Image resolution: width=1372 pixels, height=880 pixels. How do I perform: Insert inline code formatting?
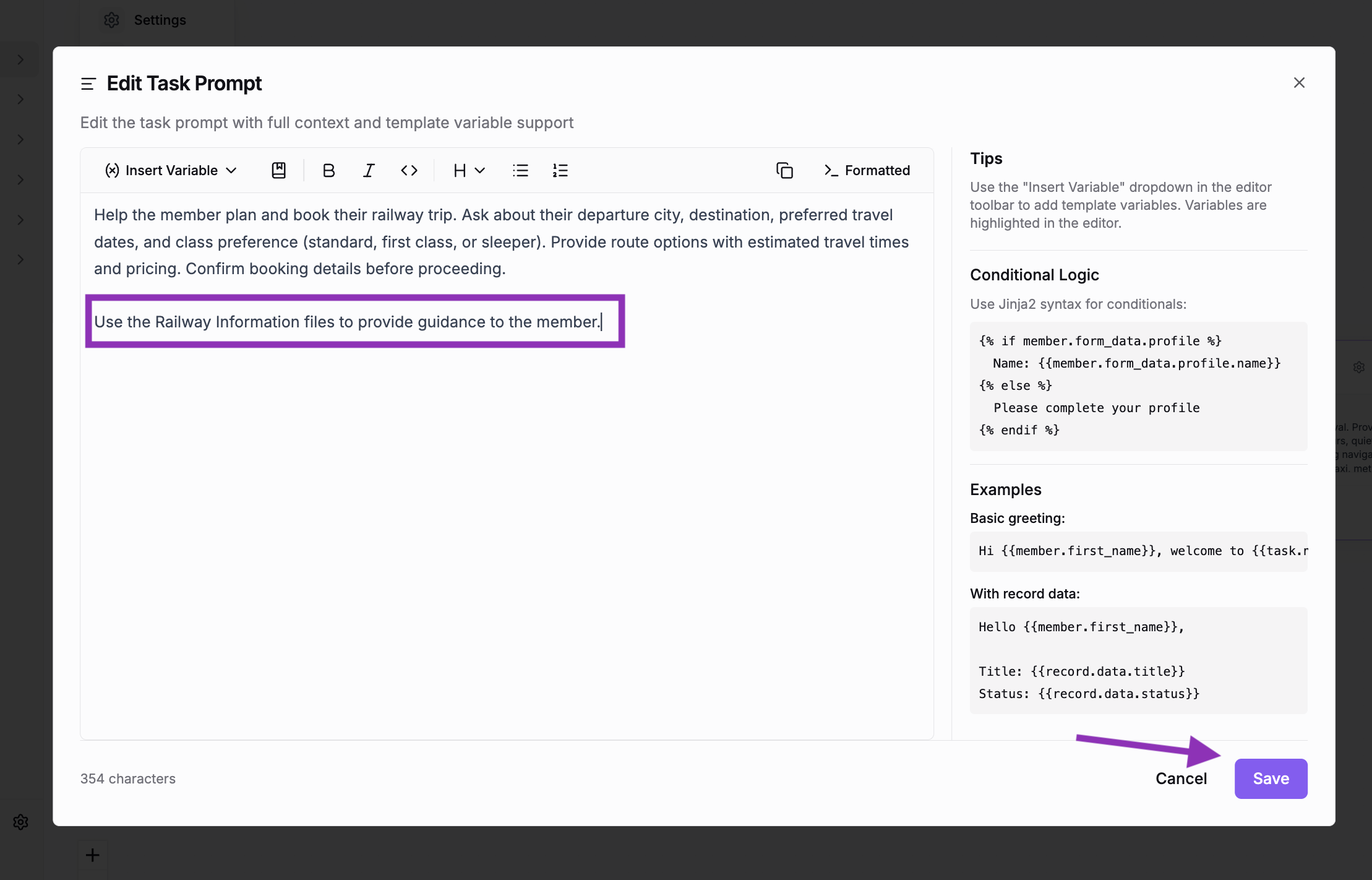[408, 170]
